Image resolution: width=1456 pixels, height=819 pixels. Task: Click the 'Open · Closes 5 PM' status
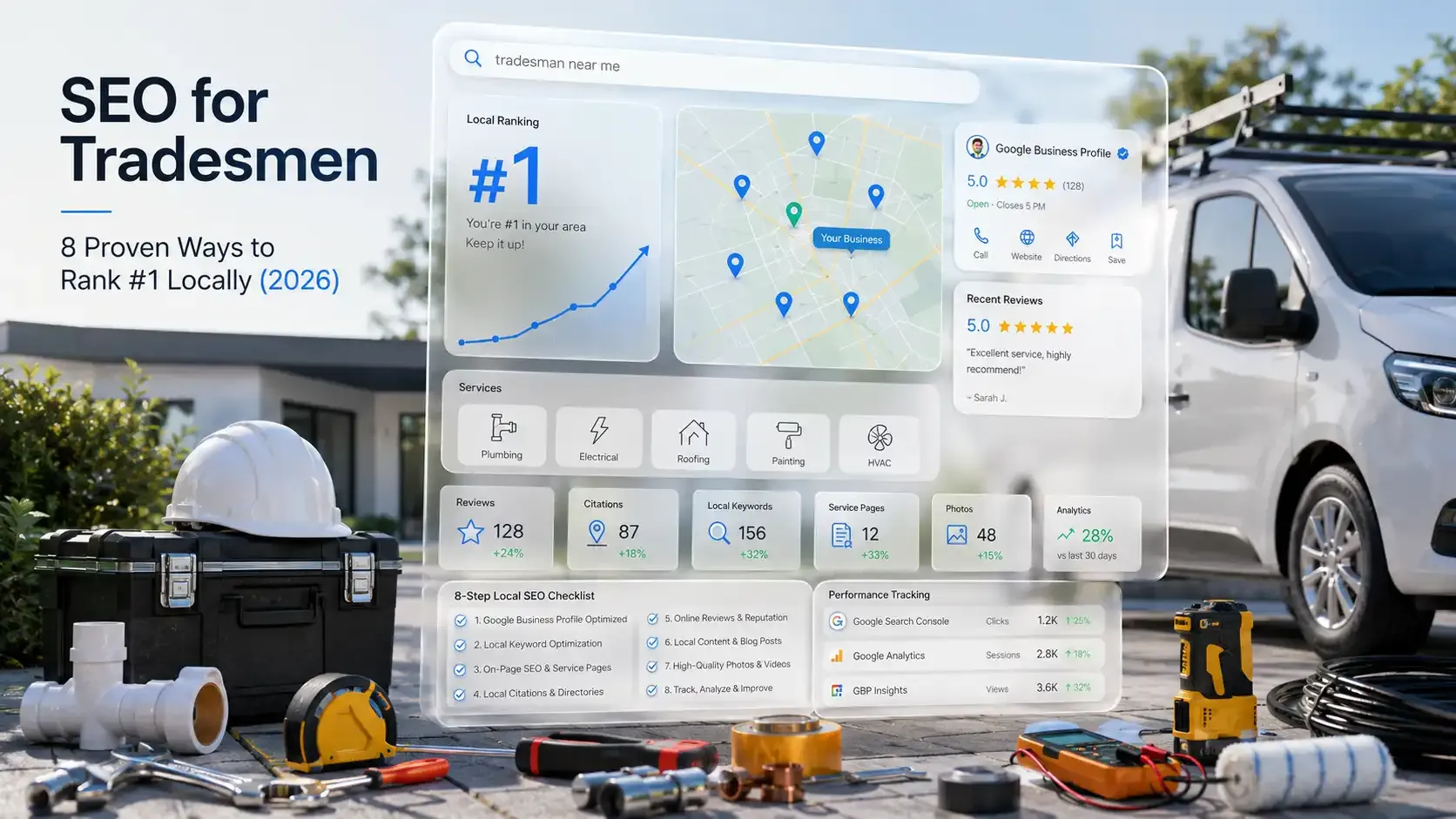tap(1006, 205)
